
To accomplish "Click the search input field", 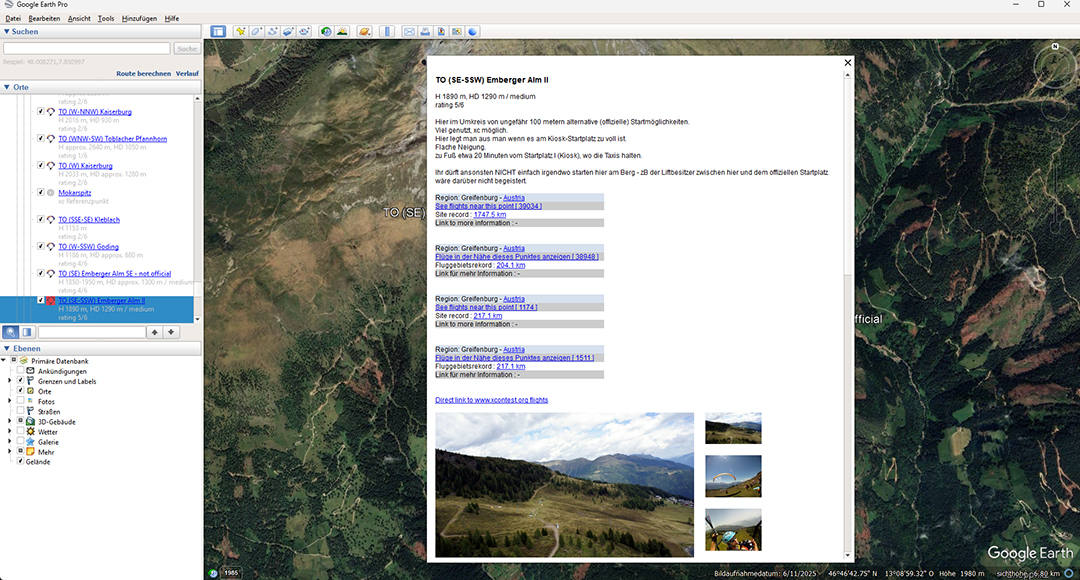I will (87, 48).
